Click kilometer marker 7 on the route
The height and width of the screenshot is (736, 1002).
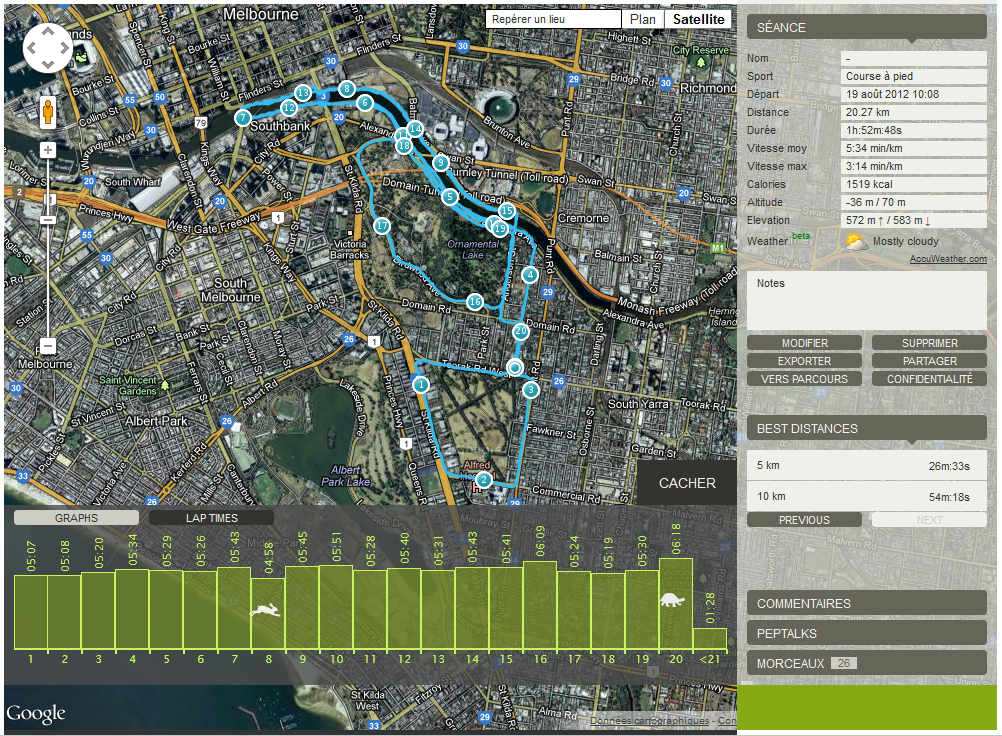[242, 118]
